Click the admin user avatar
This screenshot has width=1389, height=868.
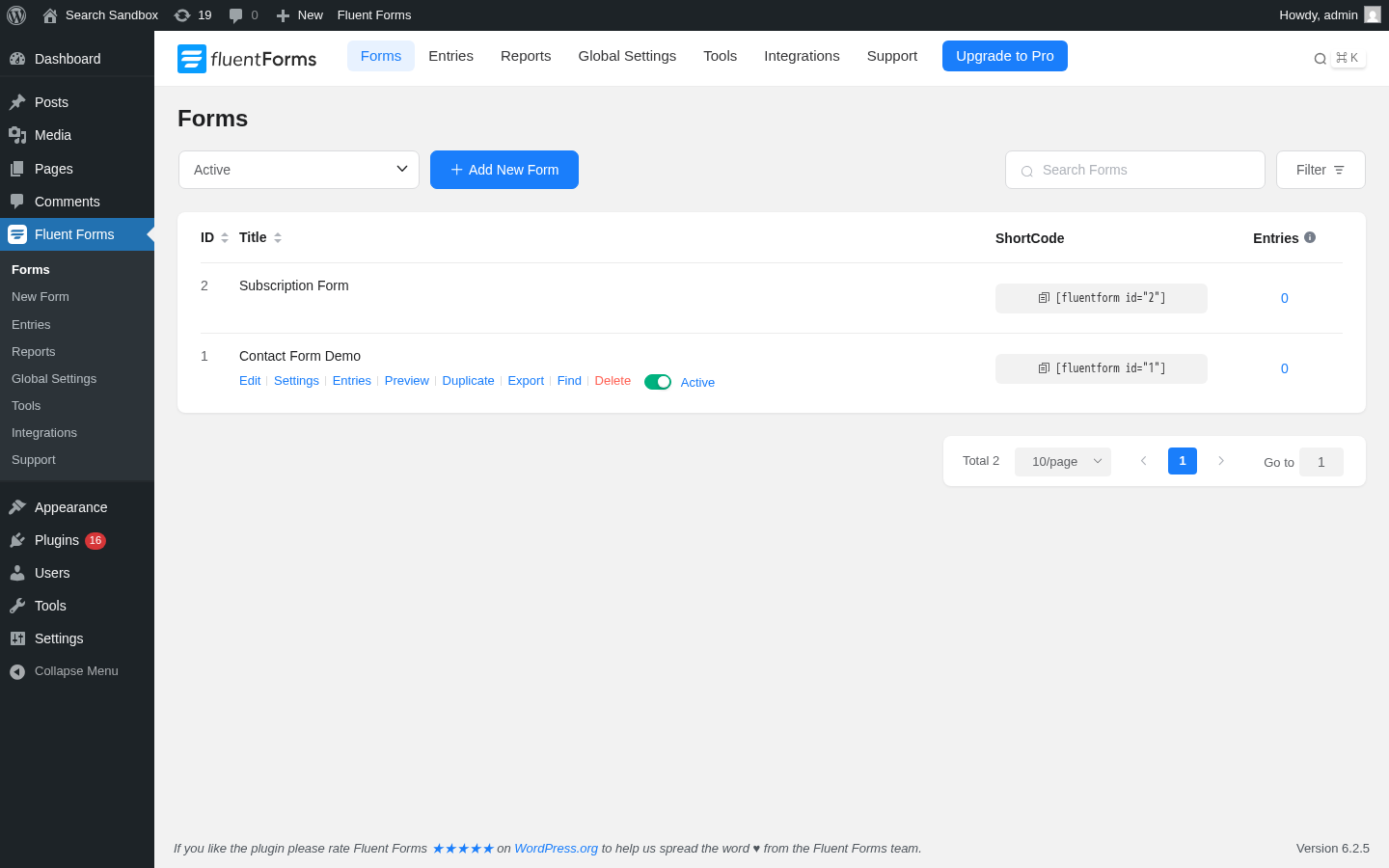pos(1373,14)
